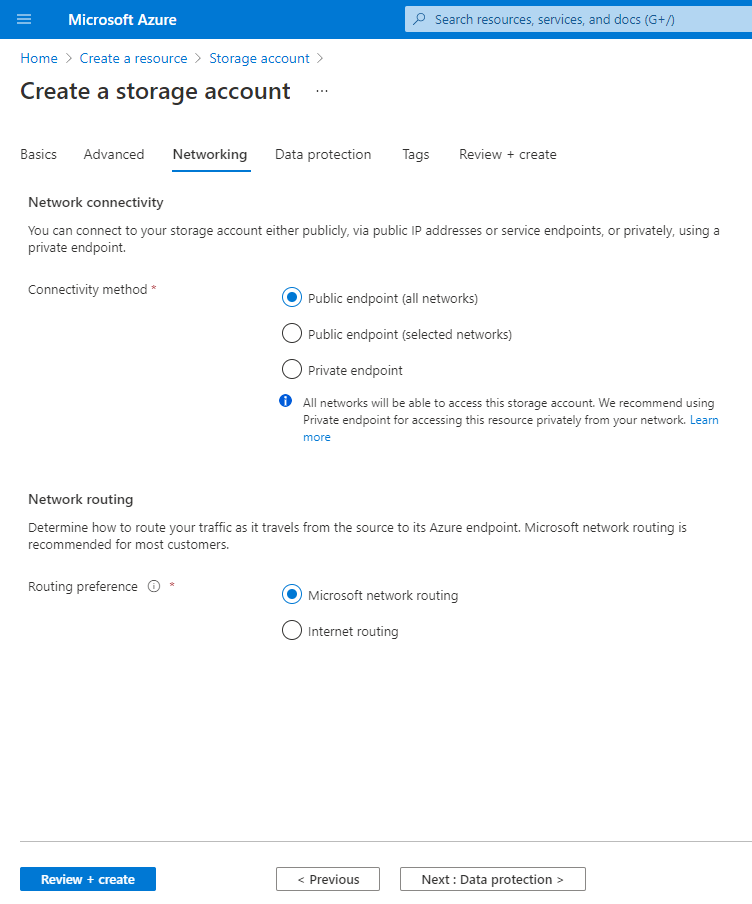Click the search magnifier icon
This screenshot has height=904, width=752.
tap(420, 19)
